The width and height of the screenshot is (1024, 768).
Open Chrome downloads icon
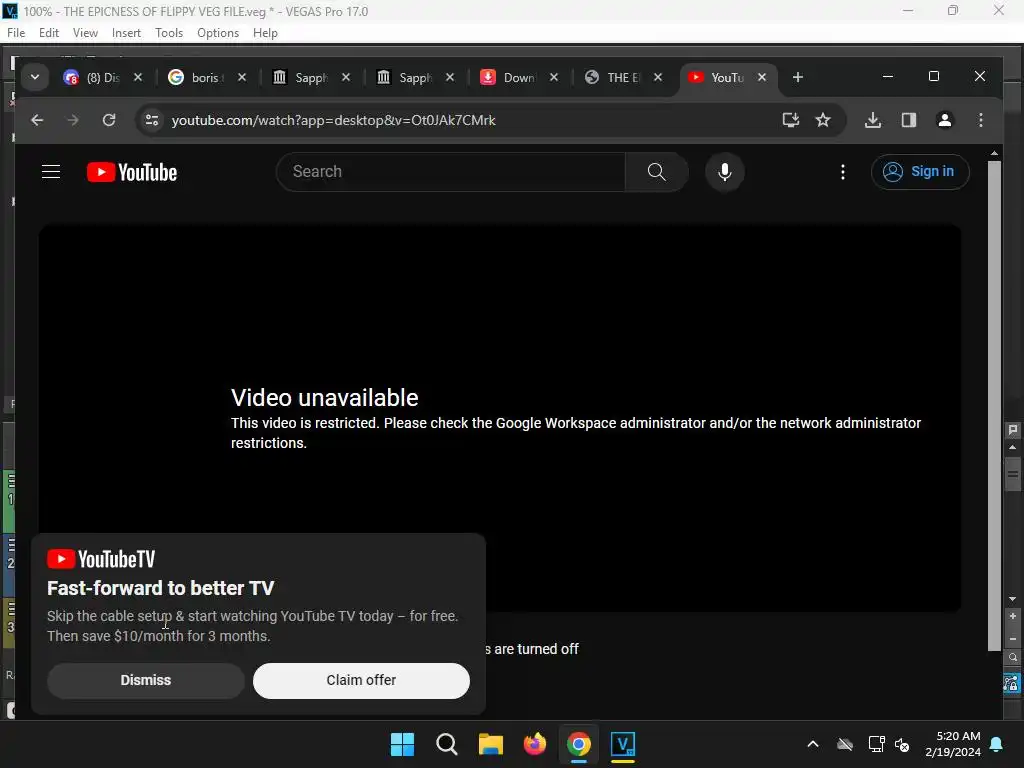[x=872, y=120]
